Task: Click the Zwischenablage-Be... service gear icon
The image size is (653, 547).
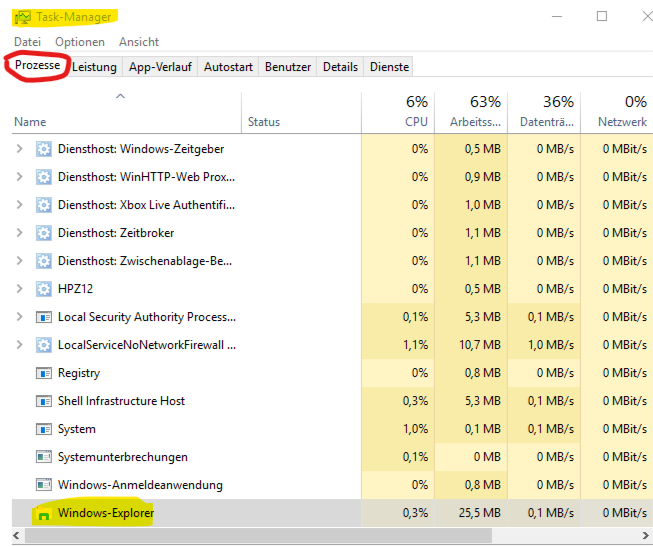Action: click(x=43, y=261)
